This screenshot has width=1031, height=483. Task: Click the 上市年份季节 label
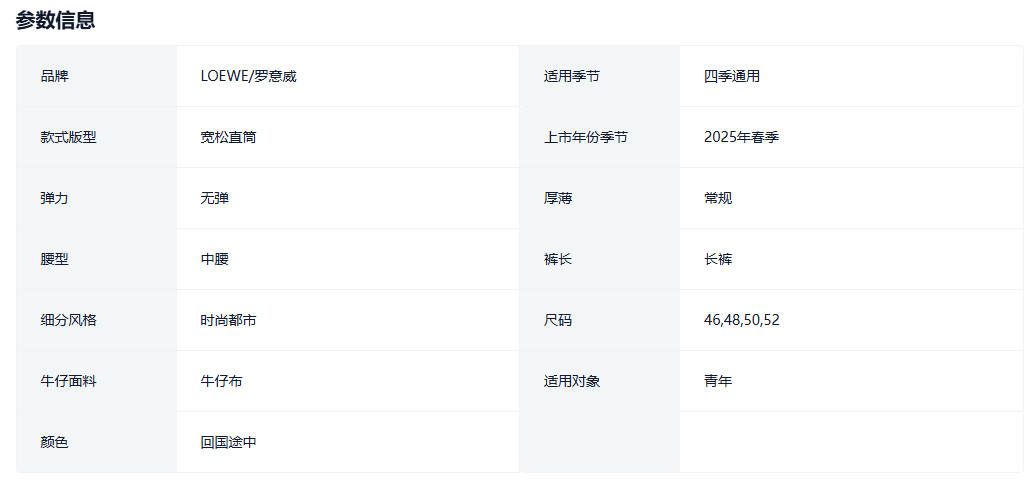tap(586, 137)
